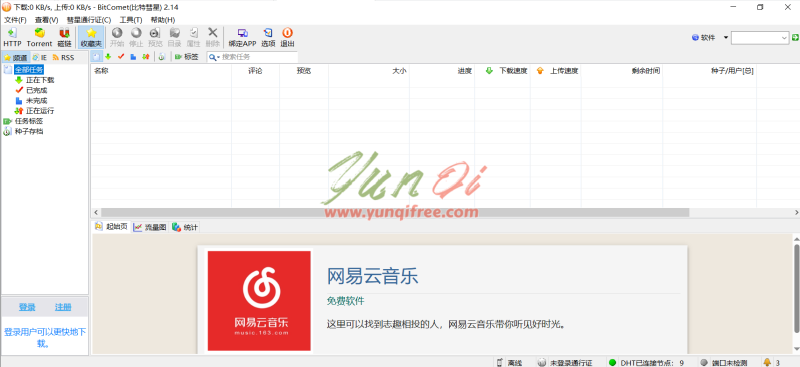Screen dimensions: 800x367
Task: Click 未登录通行证 in the status bar
Action: point(565,362)
